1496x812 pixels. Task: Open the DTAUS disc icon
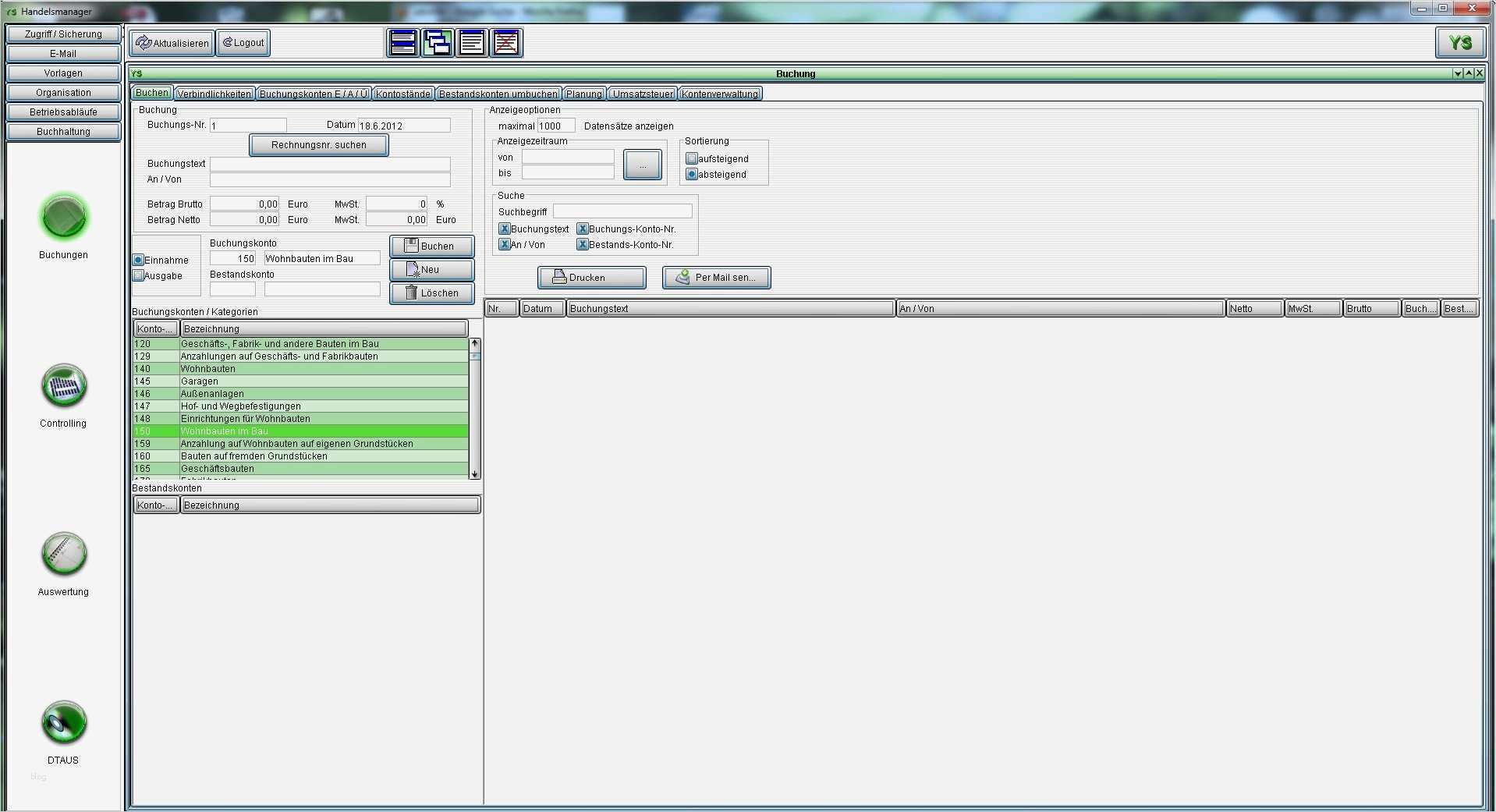[64, 722]
